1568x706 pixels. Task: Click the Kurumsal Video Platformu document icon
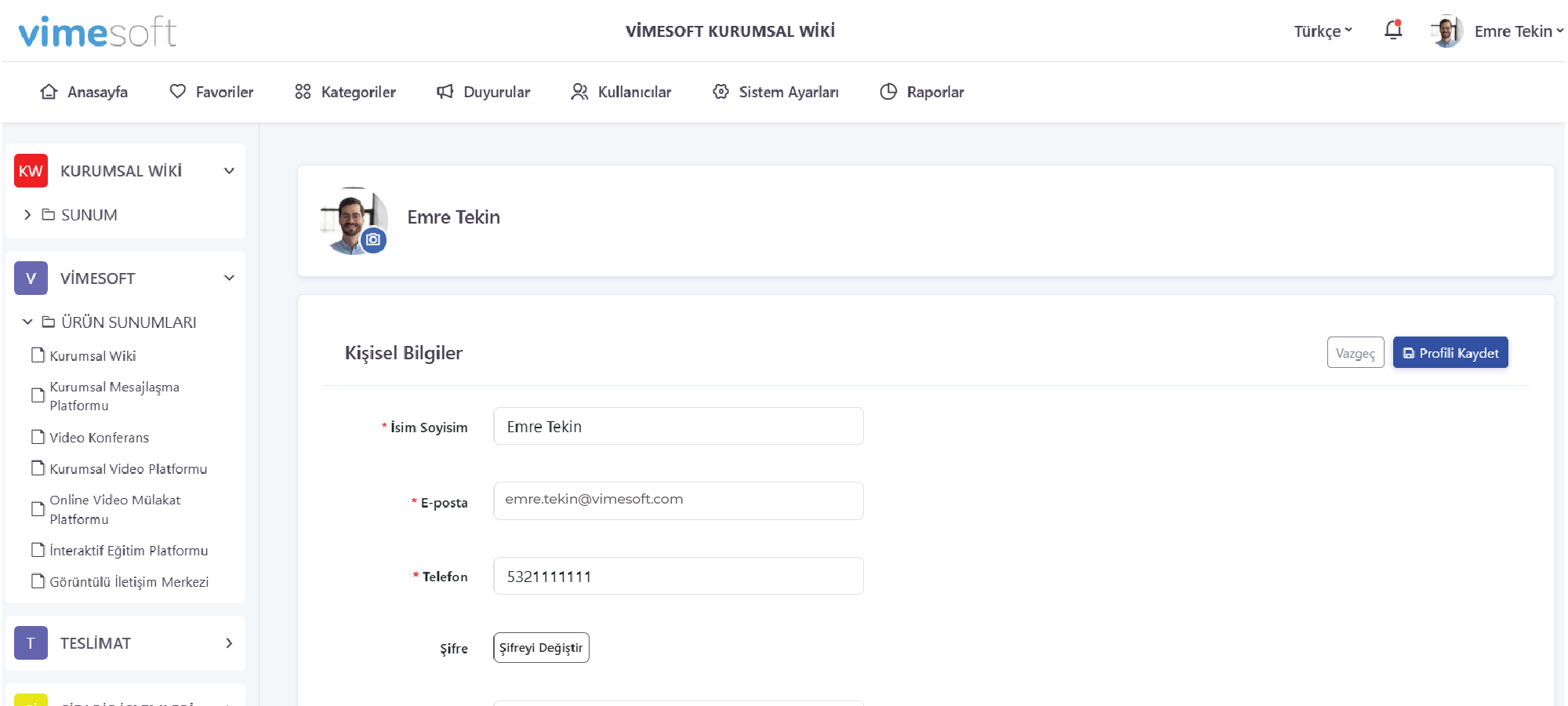38,468
